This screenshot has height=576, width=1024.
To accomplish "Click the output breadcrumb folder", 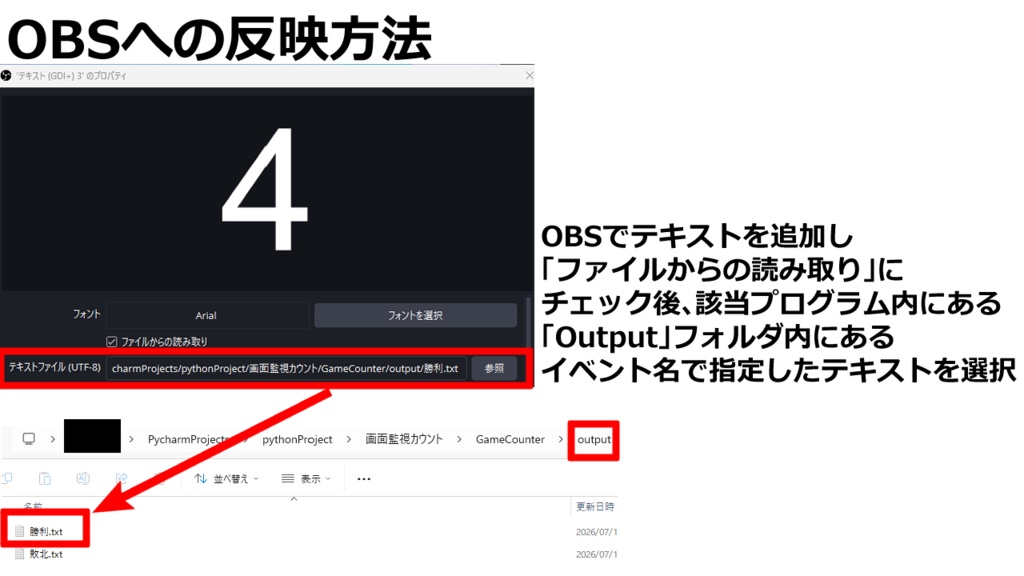I will click(x=594, y=440).
